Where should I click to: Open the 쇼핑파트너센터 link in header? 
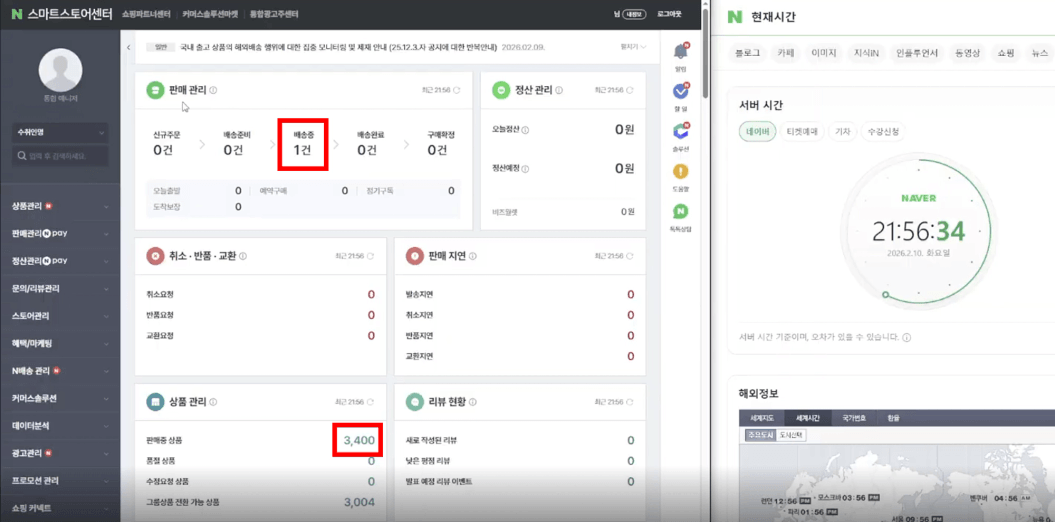point(147,13)
